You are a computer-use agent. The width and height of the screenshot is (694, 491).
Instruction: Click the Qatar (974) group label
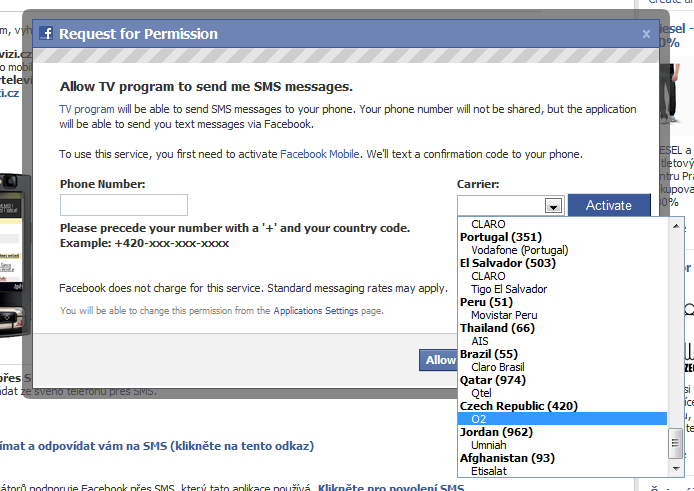pyautogui.click(x=493, y=380)
